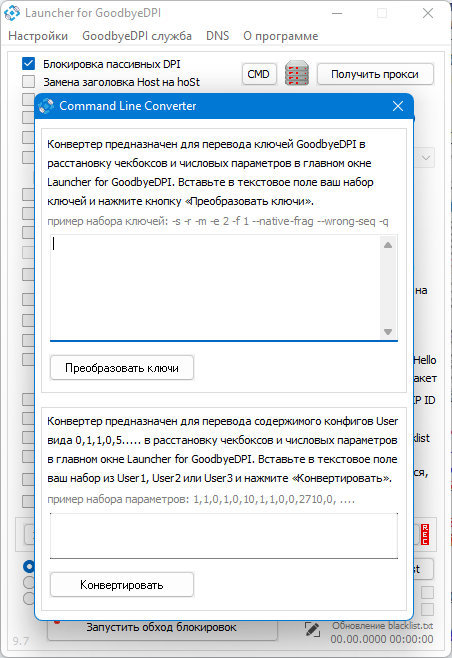452x658 pixels.
Task: Close the Command Line Converter dialog
Action: pos(398,106)
